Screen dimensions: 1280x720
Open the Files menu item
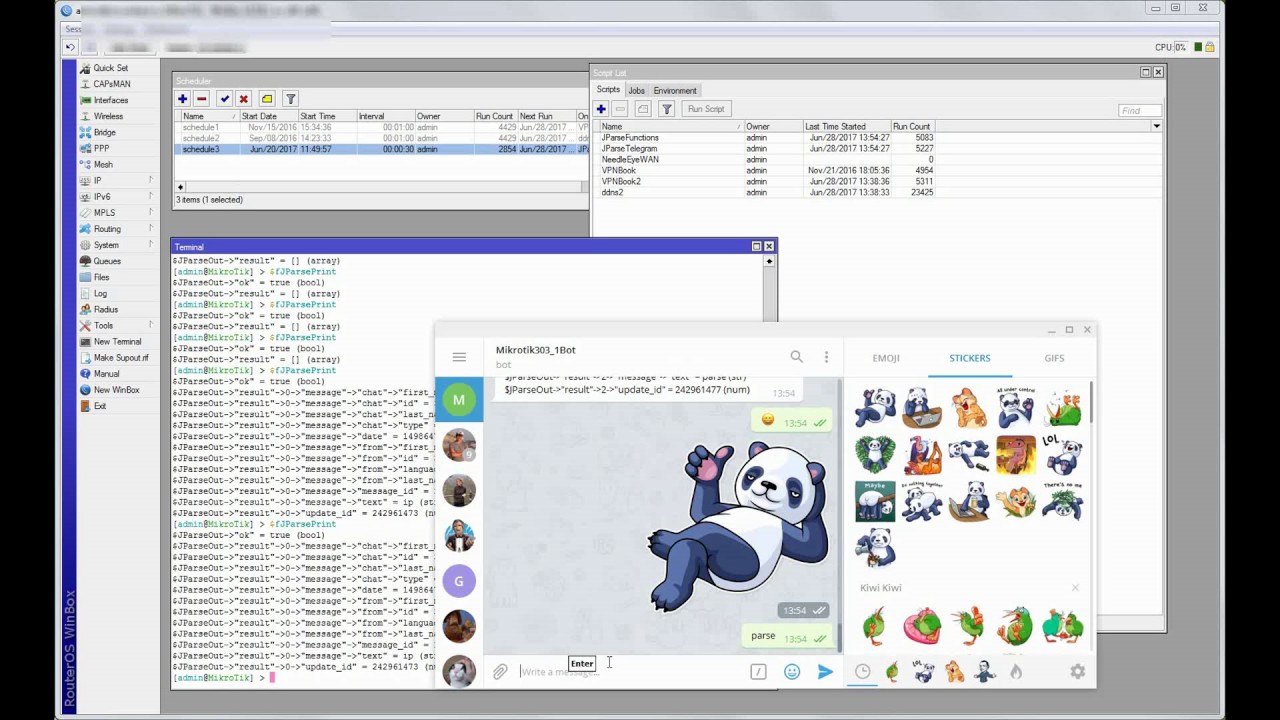101,277
